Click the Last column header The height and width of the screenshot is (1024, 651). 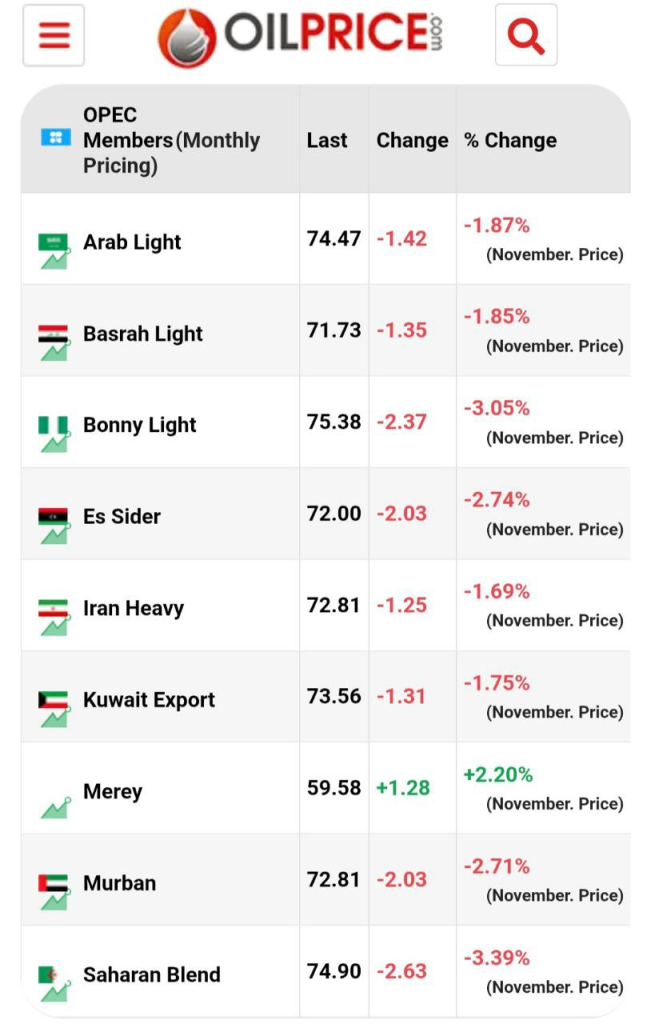pyautogui.click(x=327, y=140)
